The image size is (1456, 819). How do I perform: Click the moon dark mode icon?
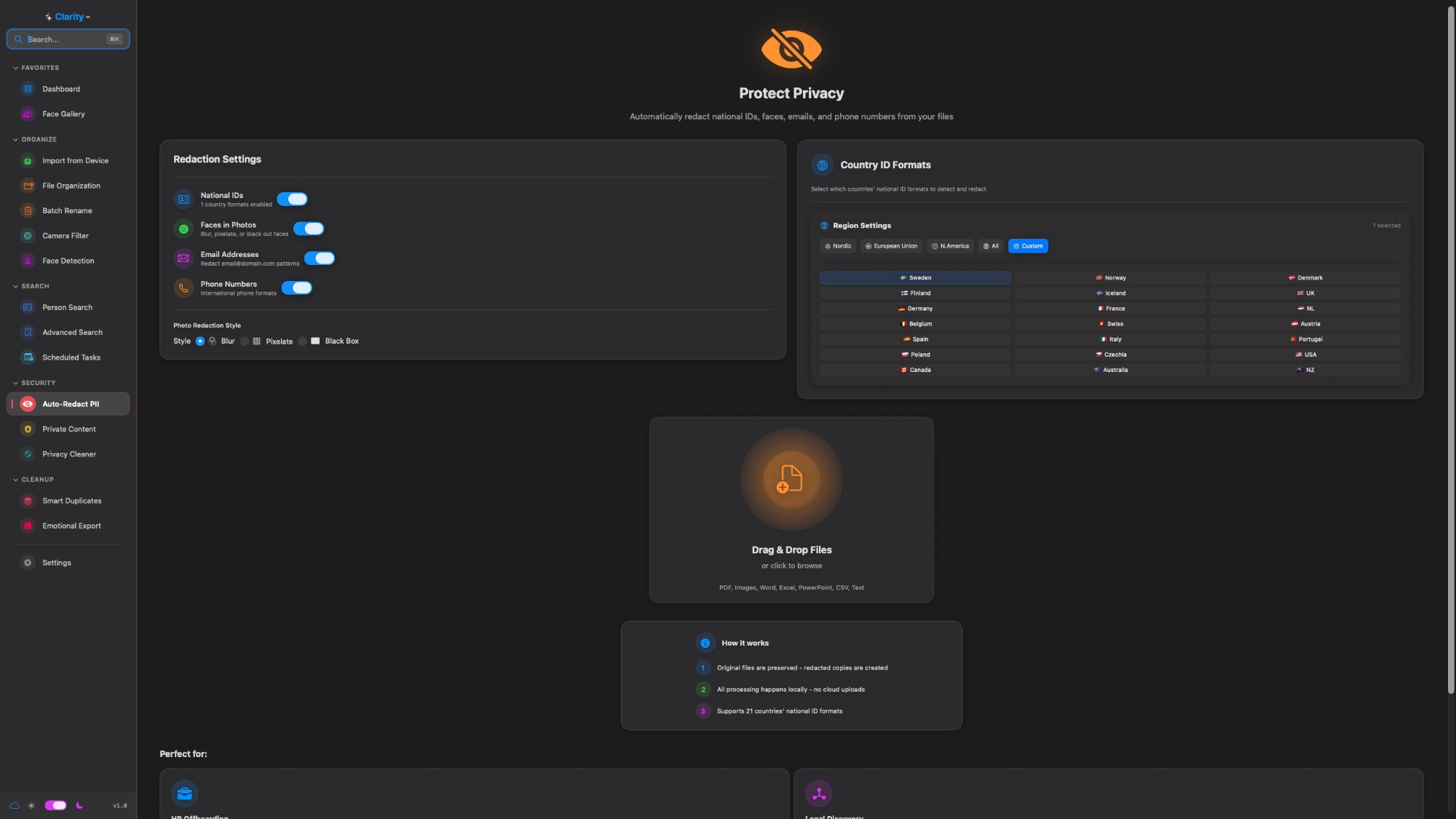pyautogui.click(x=79, y=805)
